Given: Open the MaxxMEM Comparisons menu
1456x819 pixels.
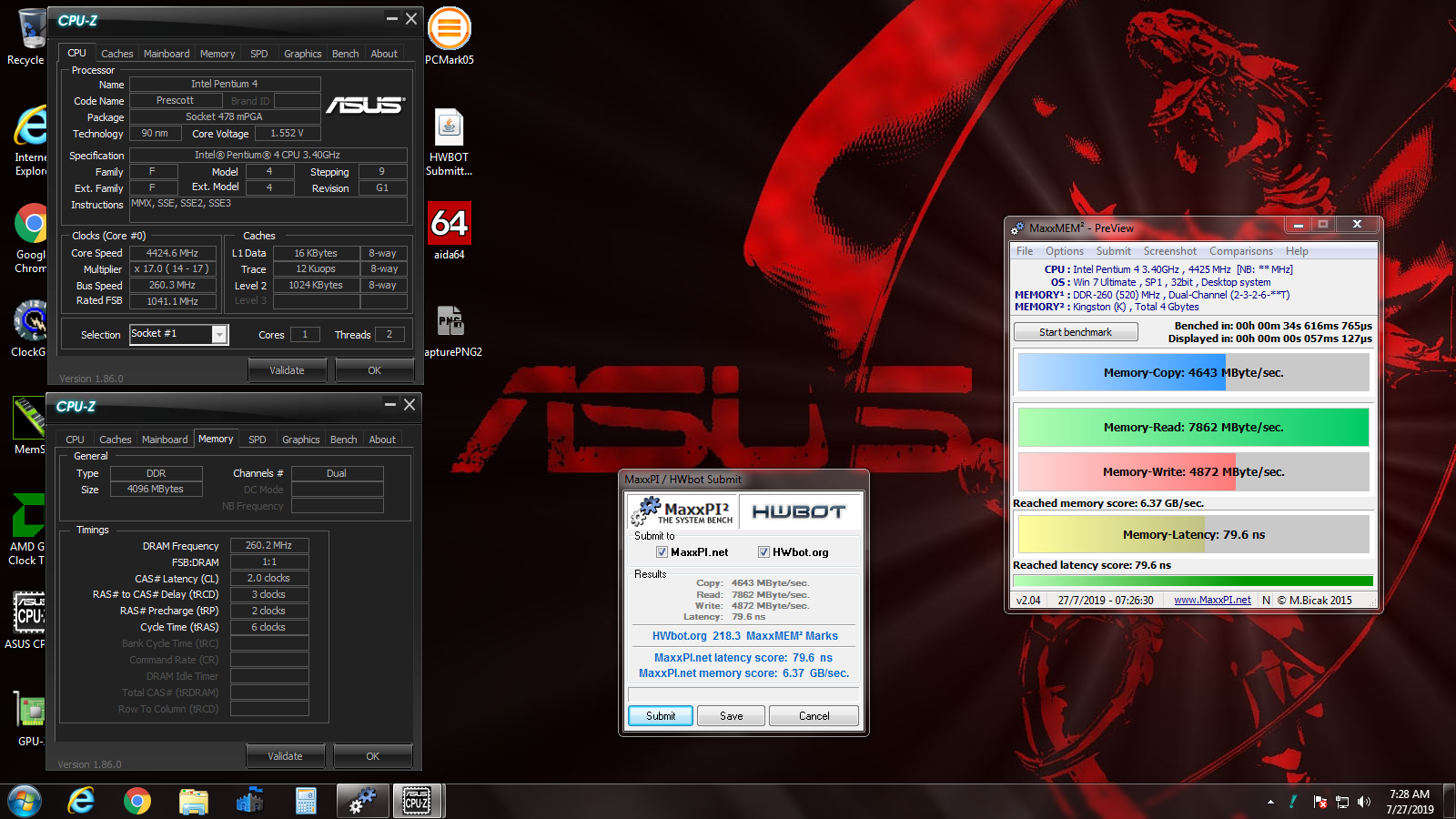Looking at the screenshot, I should tap(1241, 251).
